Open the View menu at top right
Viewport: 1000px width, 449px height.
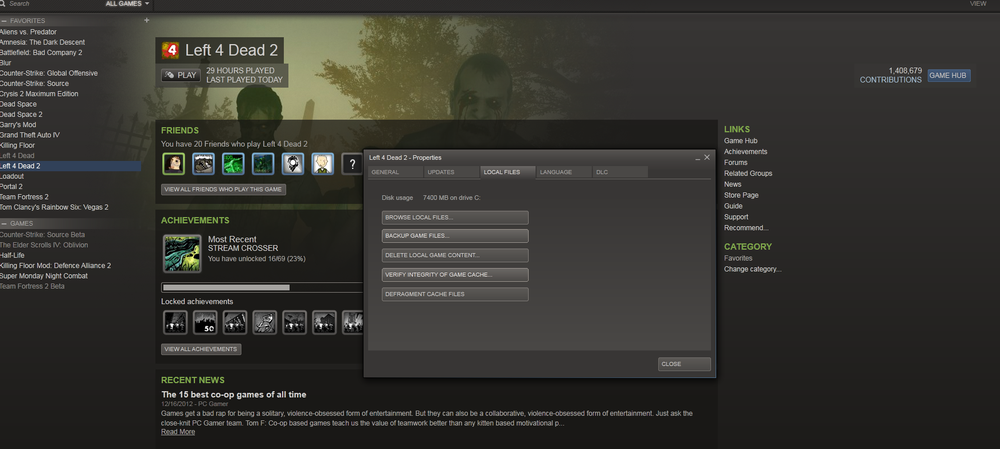point(978,4)
